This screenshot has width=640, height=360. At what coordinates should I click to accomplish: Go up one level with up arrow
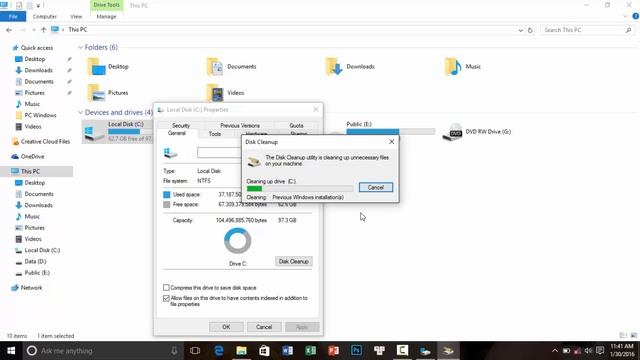[x=43, y=30]
